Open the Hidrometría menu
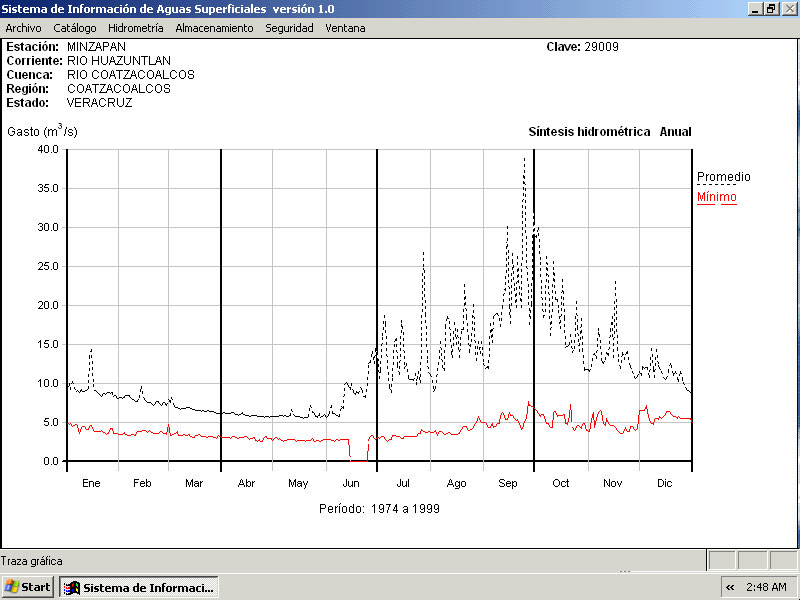This screenshot has width=800, height=600. (135, 28)
